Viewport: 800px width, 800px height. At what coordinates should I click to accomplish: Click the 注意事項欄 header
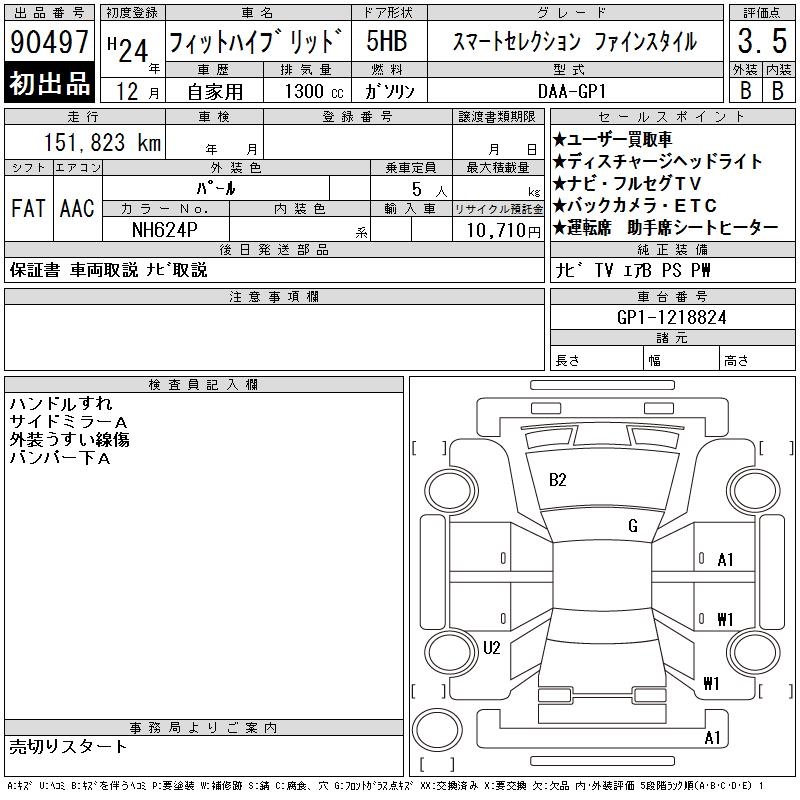pyautogui.click(x=274, y=296)
